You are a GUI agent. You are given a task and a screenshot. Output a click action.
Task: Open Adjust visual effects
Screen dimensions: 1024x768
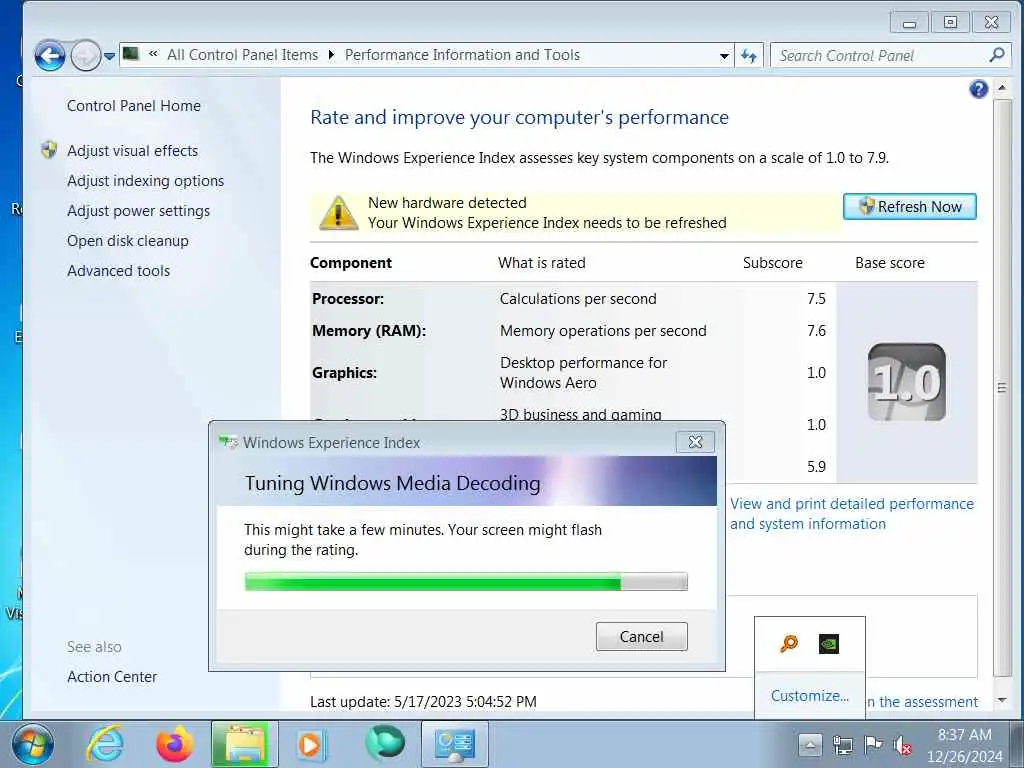click(133, 151)
